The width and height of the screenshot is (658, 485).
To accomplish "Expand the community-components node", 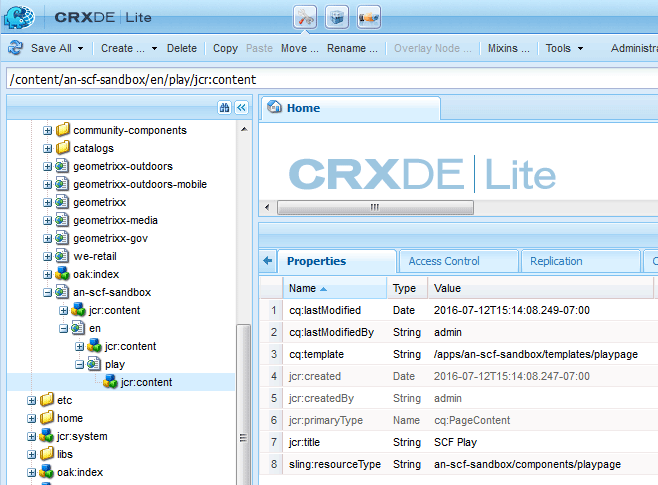I will click(47, 130).
